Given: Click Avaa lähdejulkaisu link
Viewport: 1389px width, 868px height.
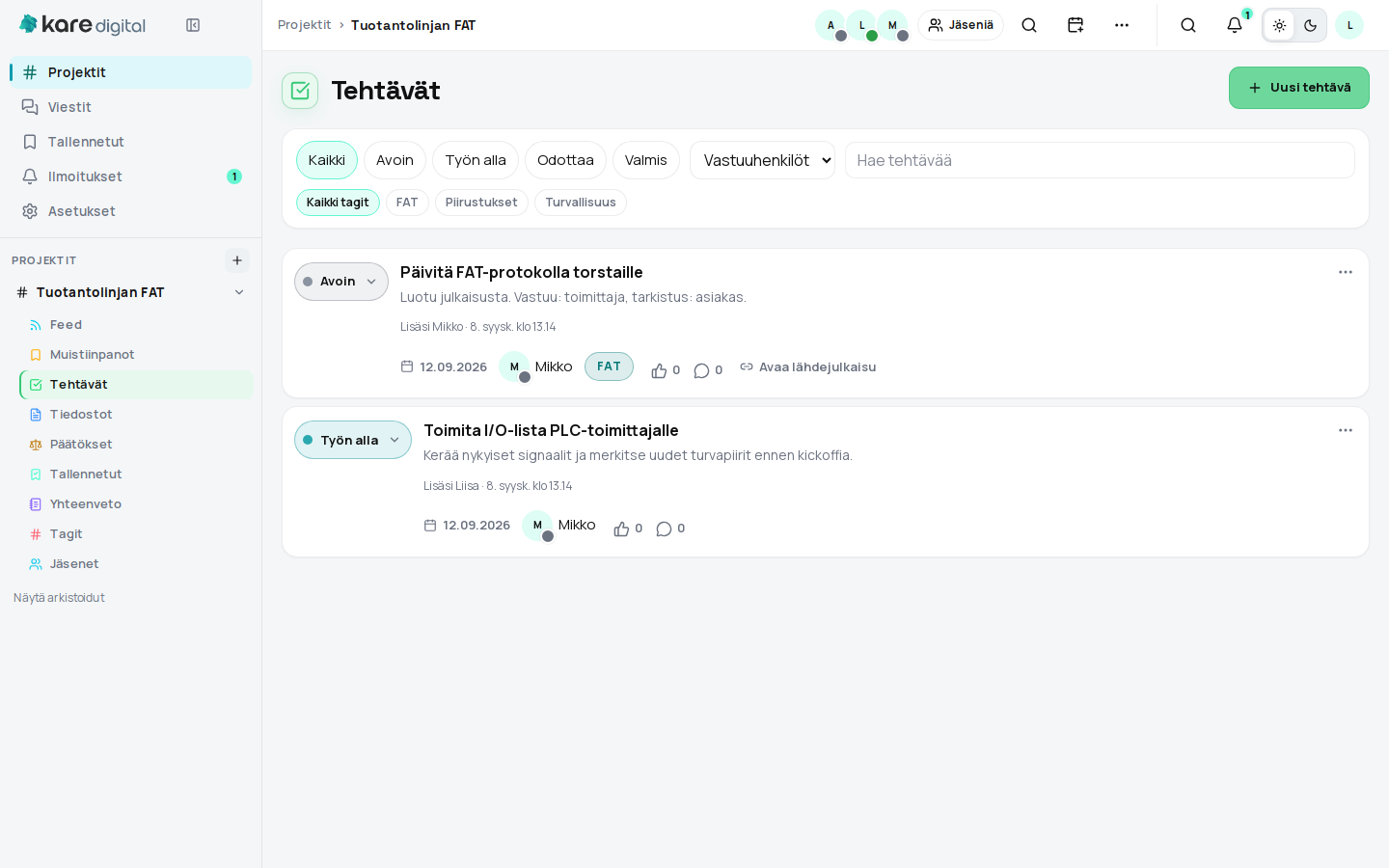Looking at the screenshot, I should [808, 366].
